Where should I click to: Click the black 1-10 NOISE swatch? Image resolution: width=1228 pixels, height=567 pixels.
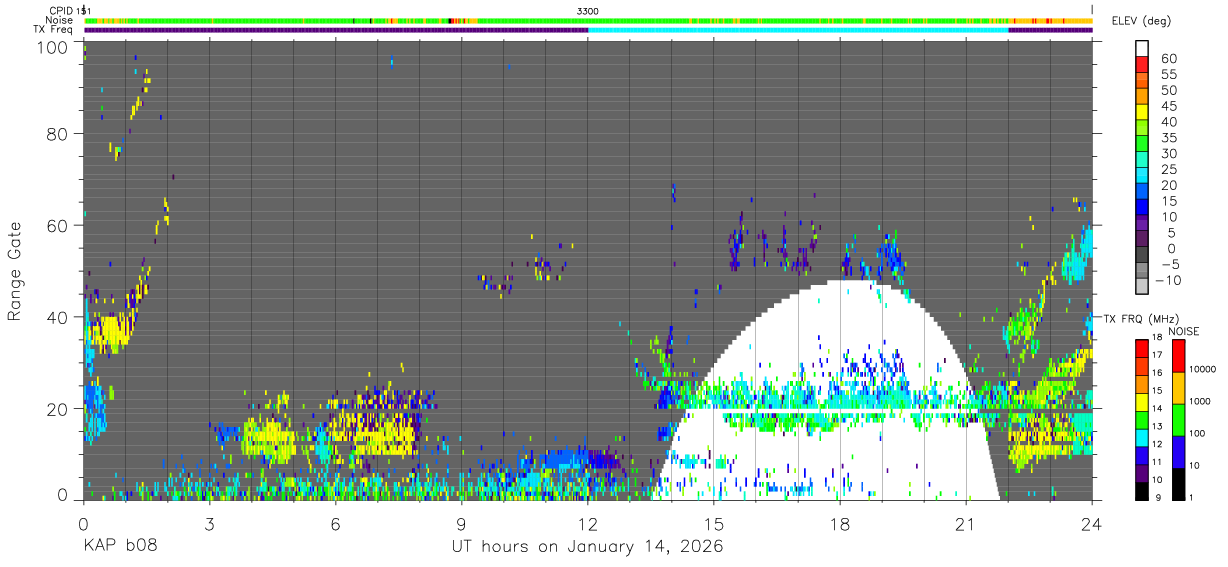(x=1179, y=483)
